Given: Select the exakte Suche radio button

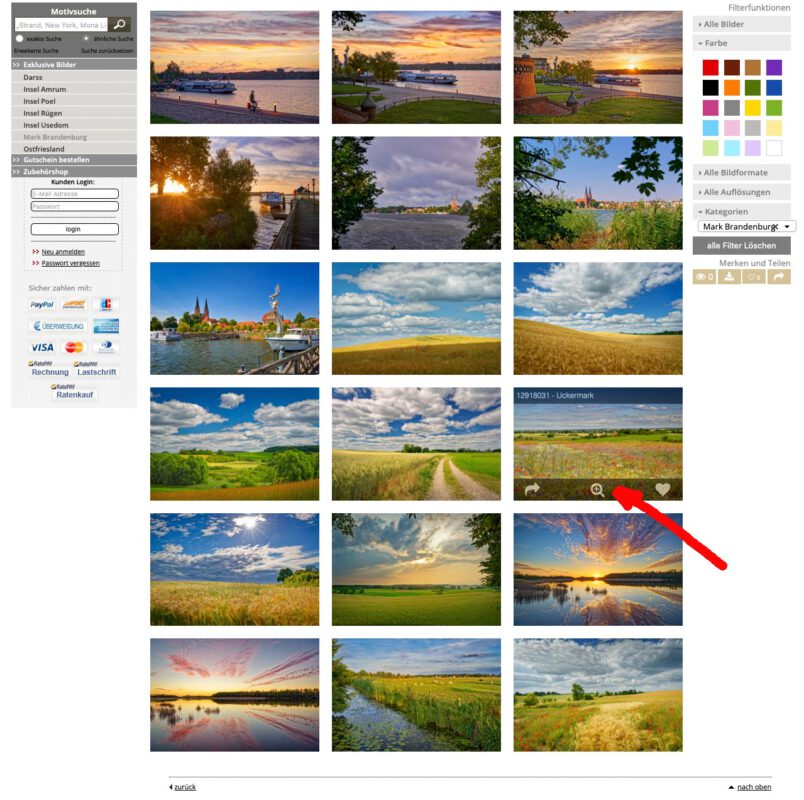Looking at the screenshot, I should click(x=19, y=38).
